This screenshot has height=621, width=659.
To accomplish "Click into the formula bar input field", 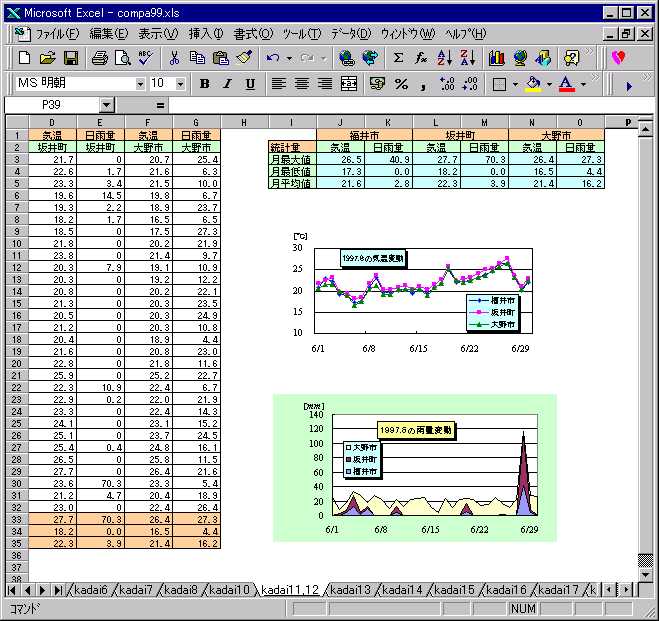I will (400, 104).
